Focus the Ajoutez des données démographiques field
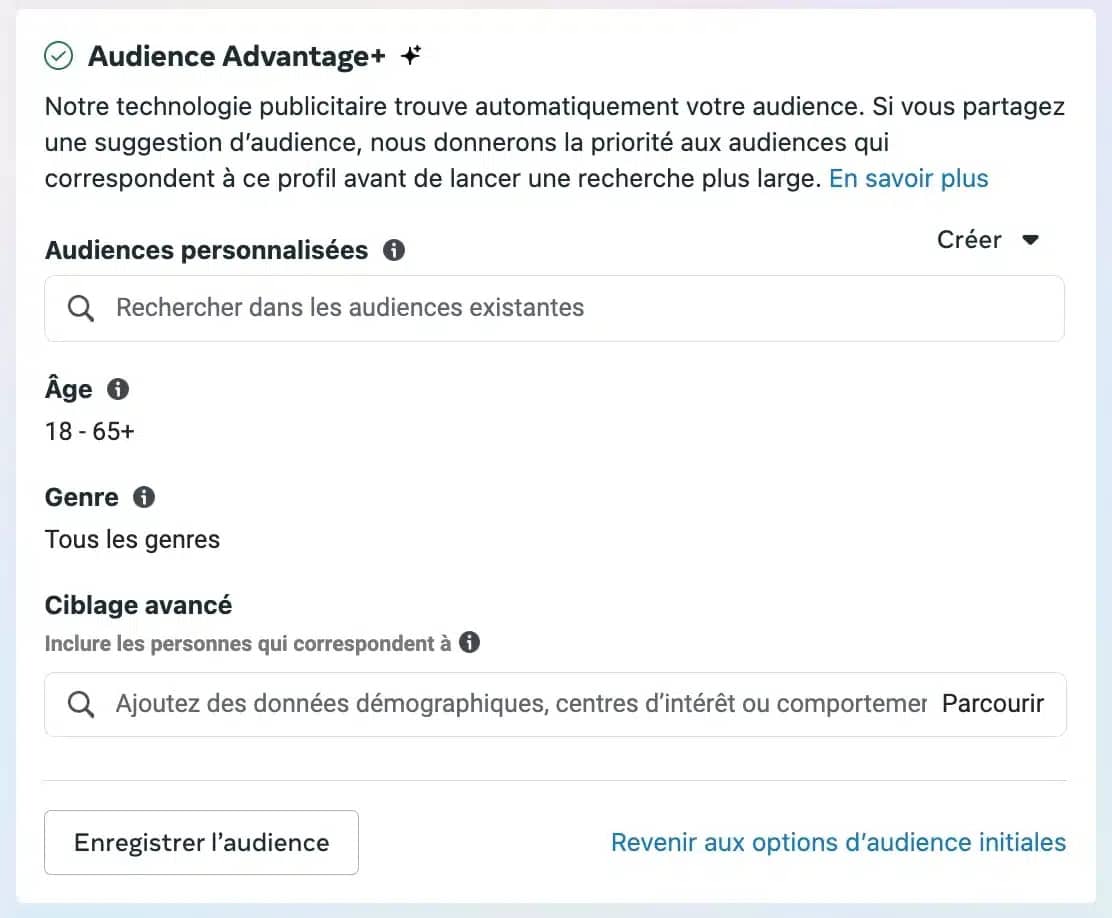This screenshot has height=918, width=1112. (555, 704)
